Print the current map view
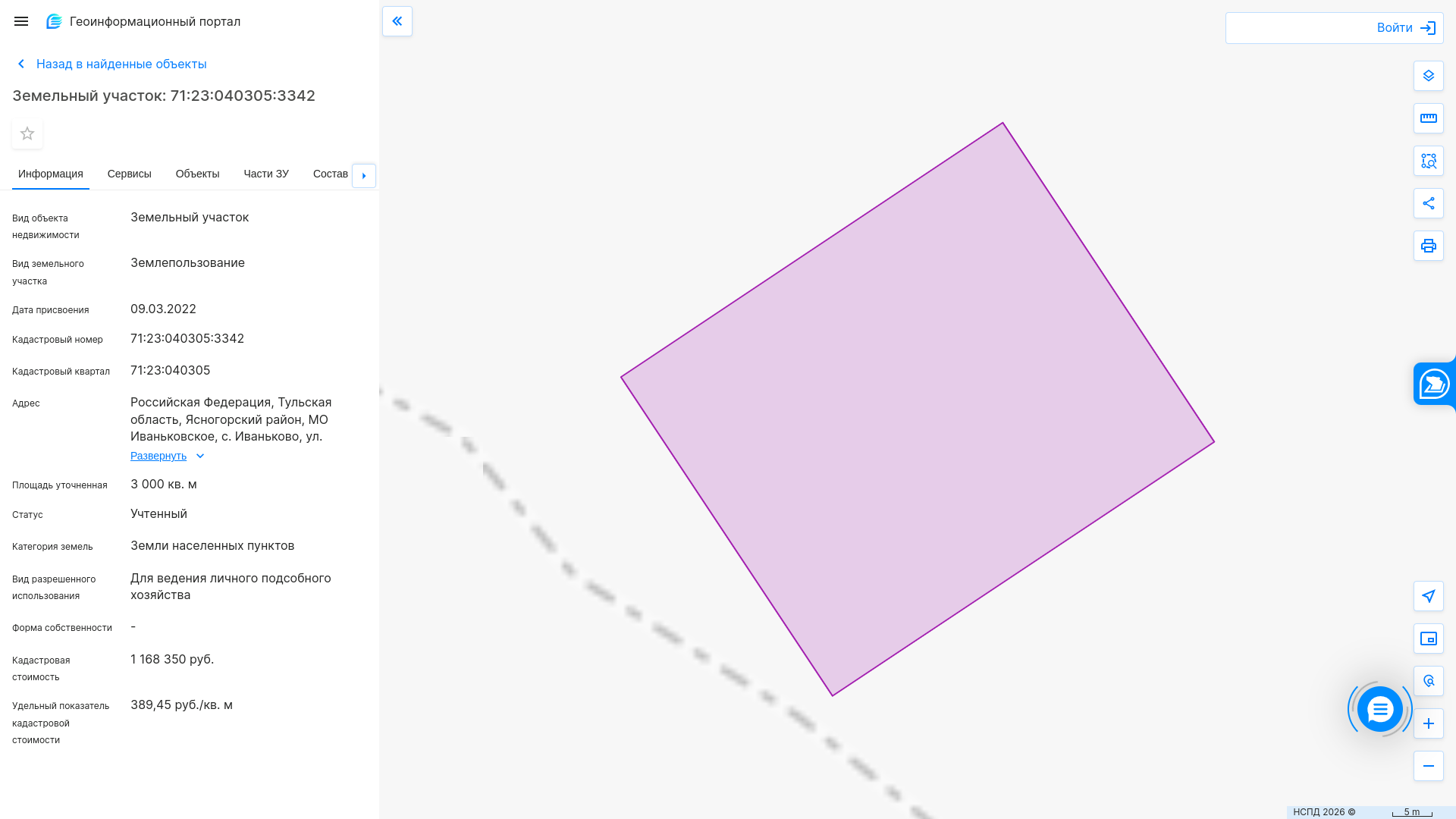Viewport: 1456px width, 819px height. coord(1429,246)
